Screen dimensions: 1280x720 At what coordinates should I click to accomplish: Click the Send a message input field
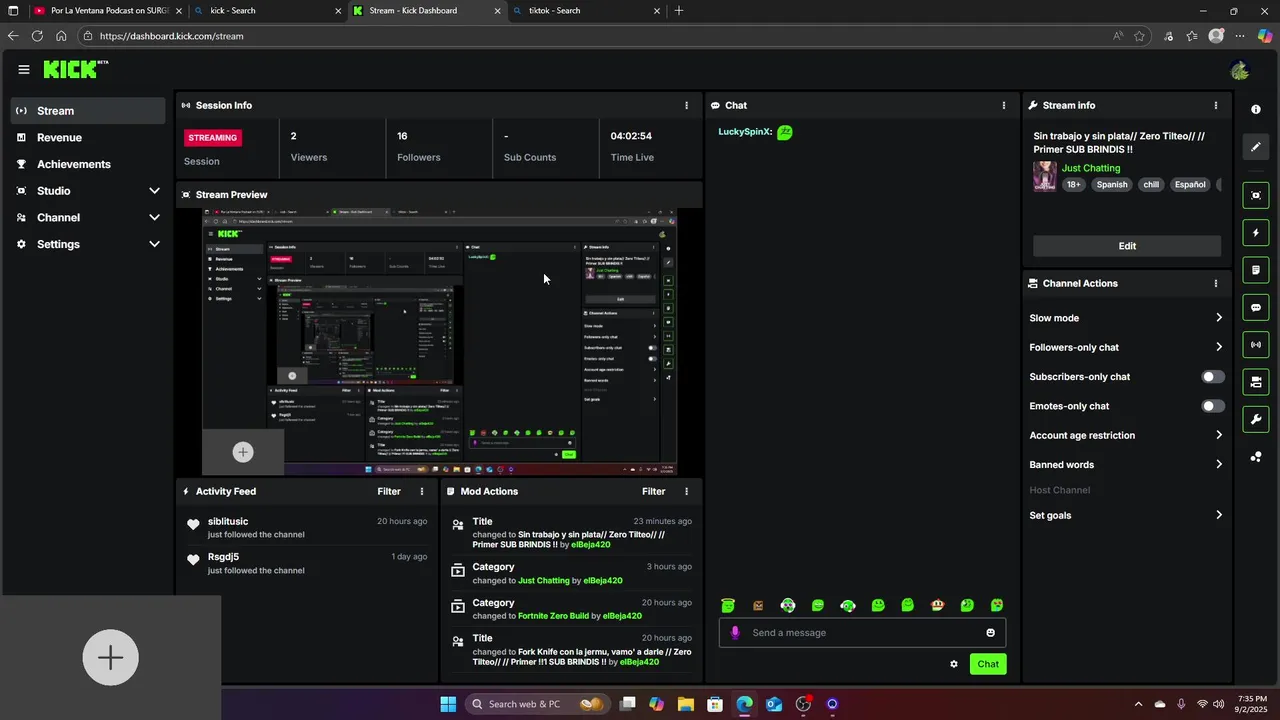point(862,632)
